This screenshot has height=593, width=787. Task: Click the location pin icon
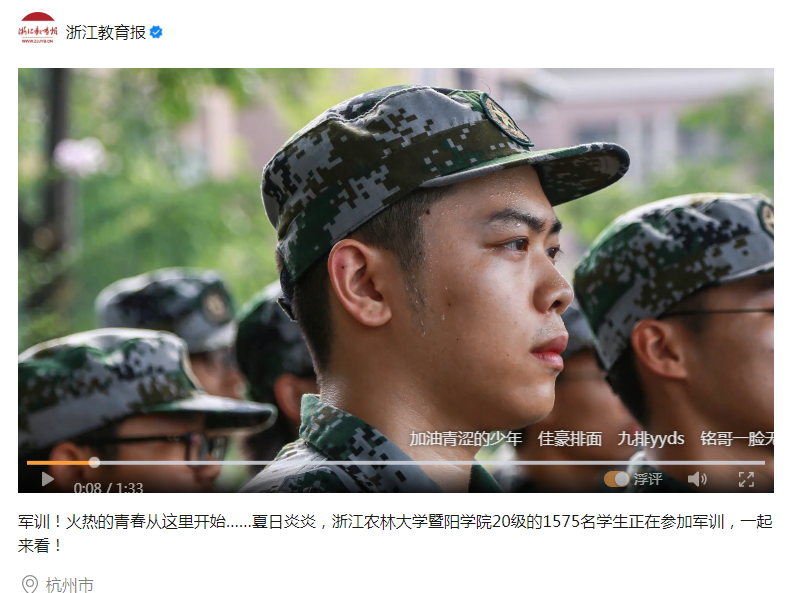30,584
